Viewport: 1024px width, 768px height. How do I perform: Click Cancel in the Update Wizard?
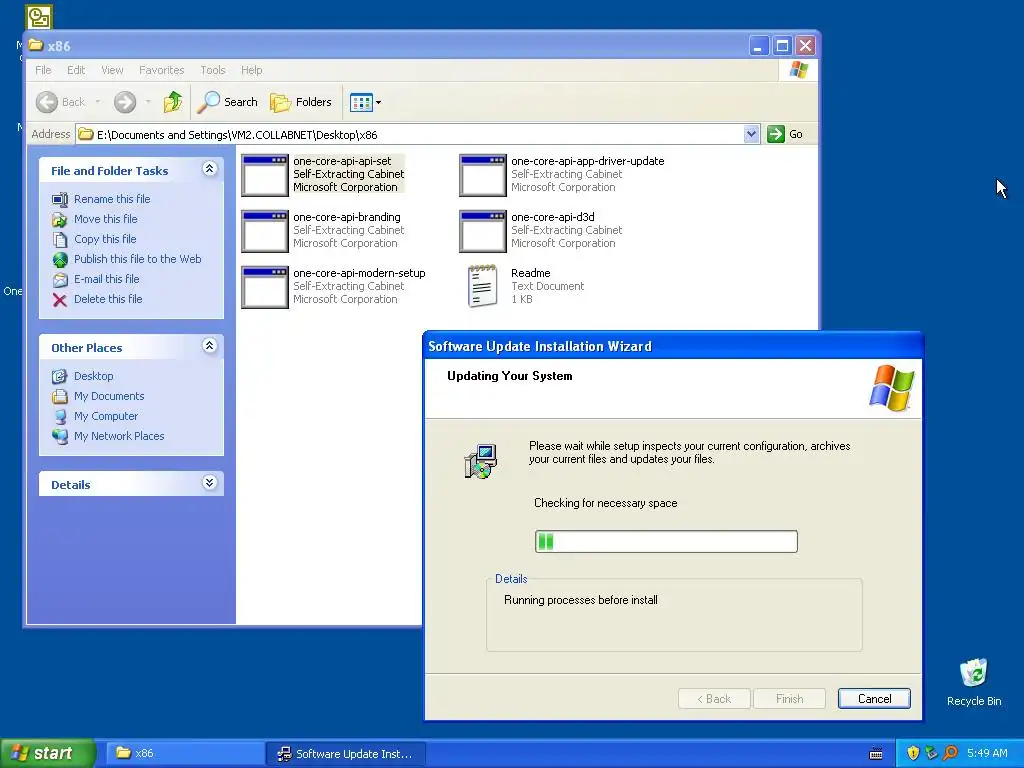click(x=874, y=699)
